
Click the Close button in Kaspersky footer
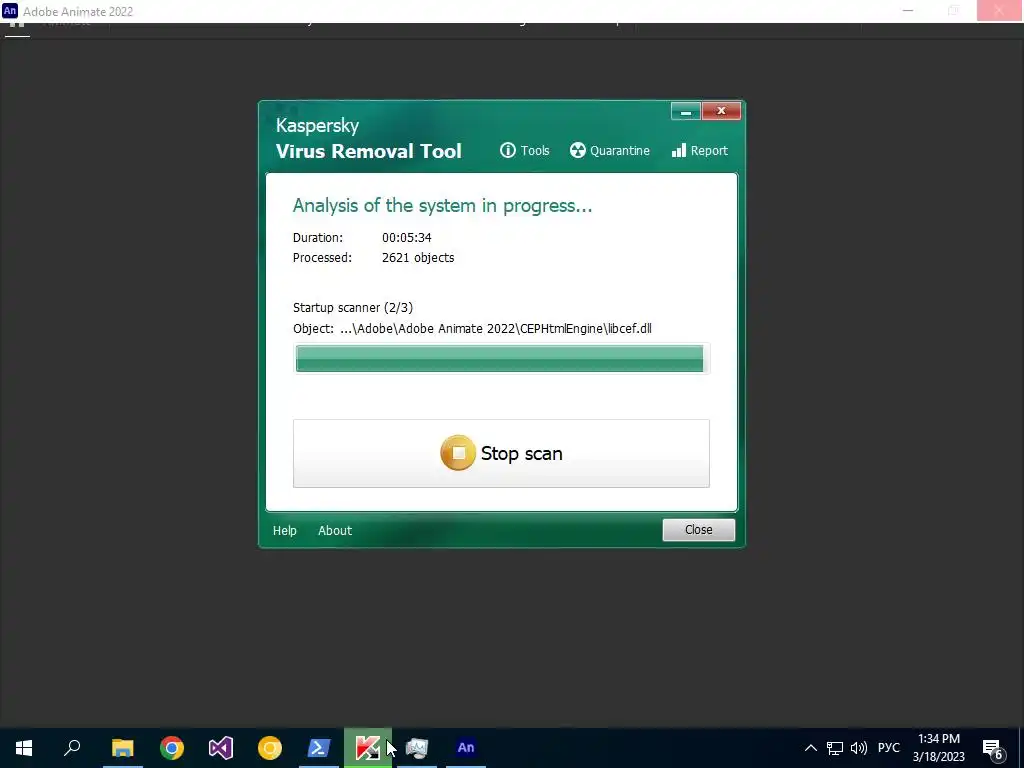[x=698, y=530]
